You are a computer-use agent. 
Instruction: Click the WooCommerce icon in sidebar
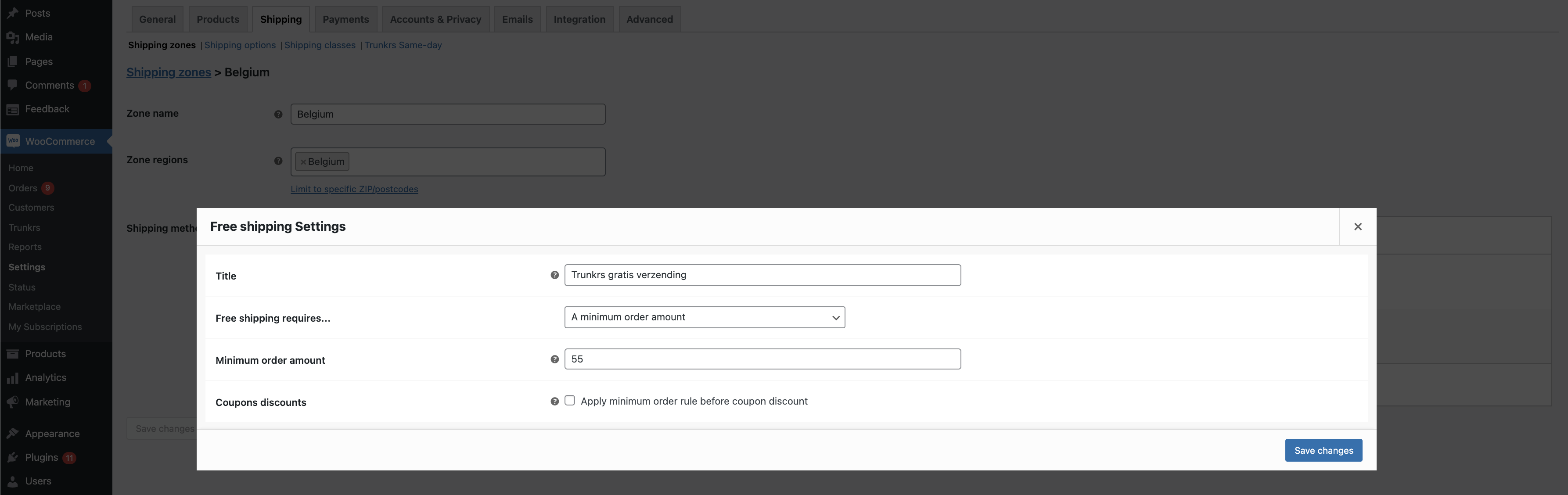pos(13,141)
